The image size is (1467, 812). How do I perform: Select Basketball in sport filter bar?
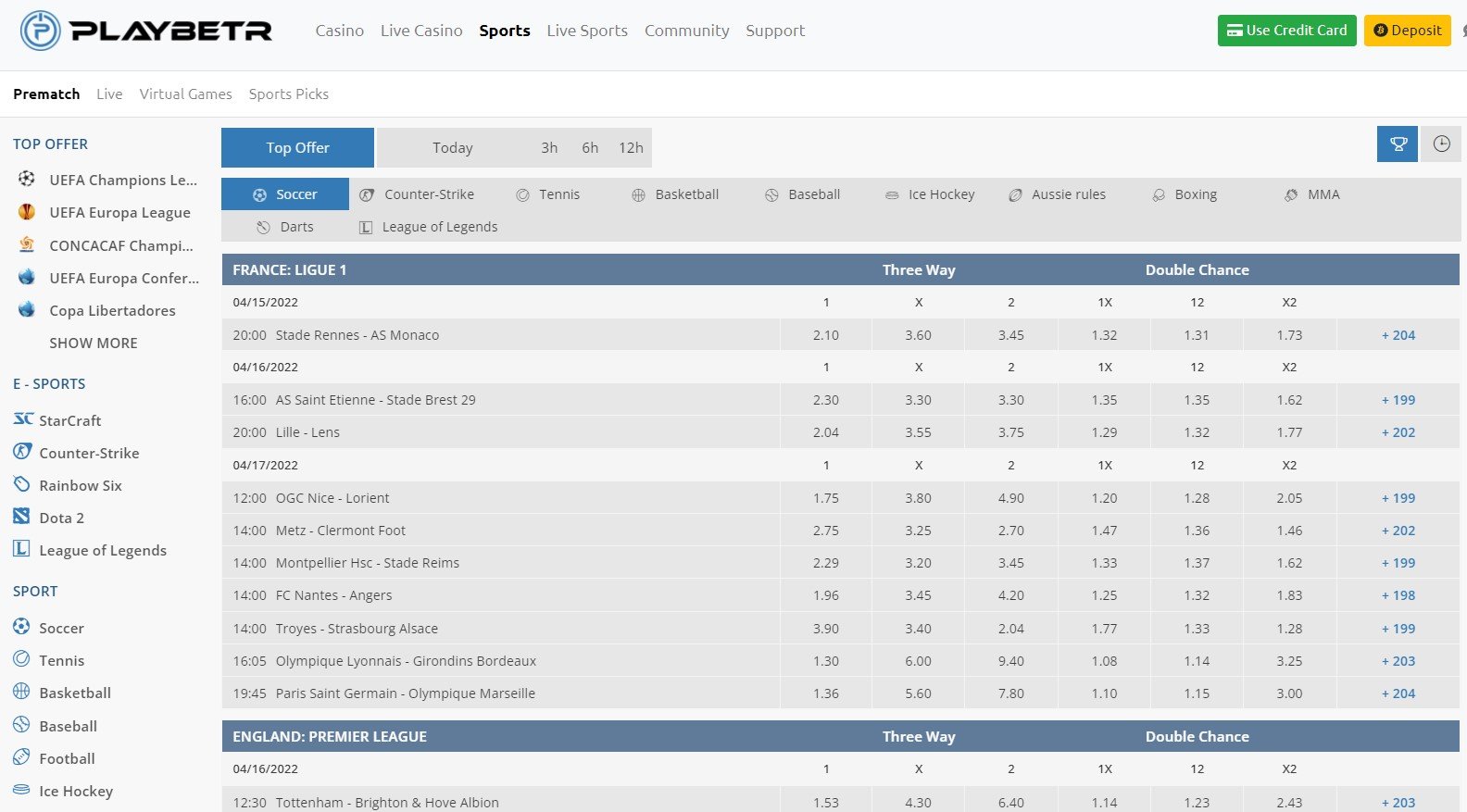coord(675,194)
